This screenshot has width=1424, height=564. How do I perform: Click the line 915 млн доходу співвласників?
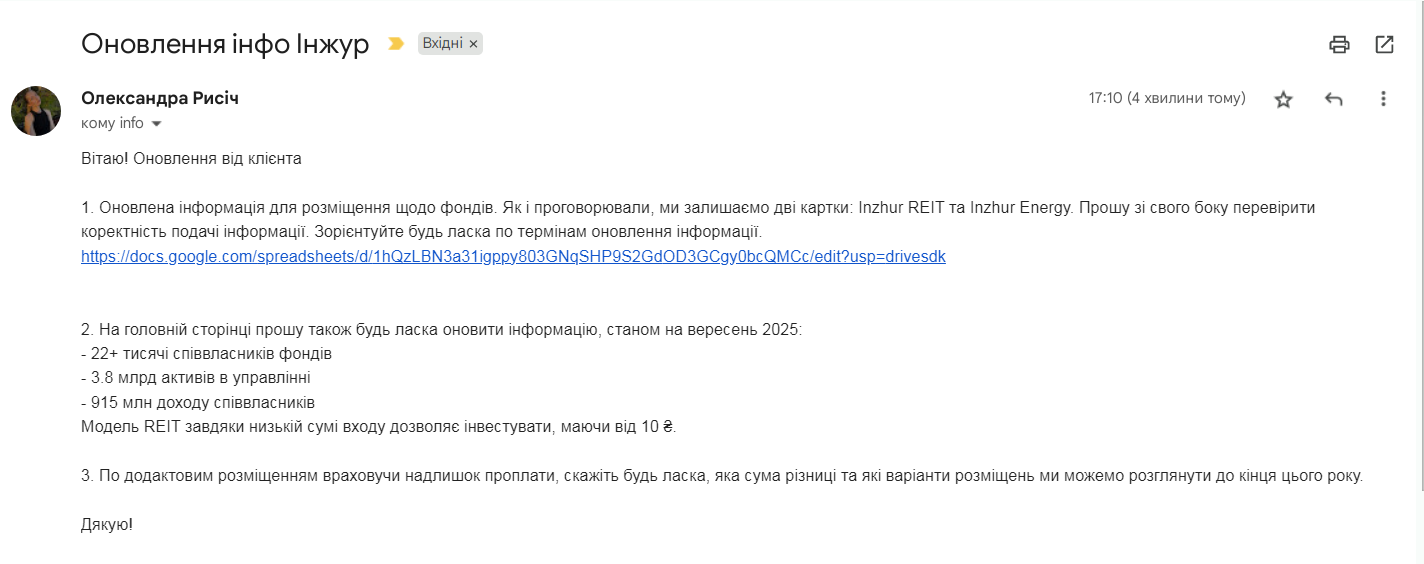click(x=198, y=403)
